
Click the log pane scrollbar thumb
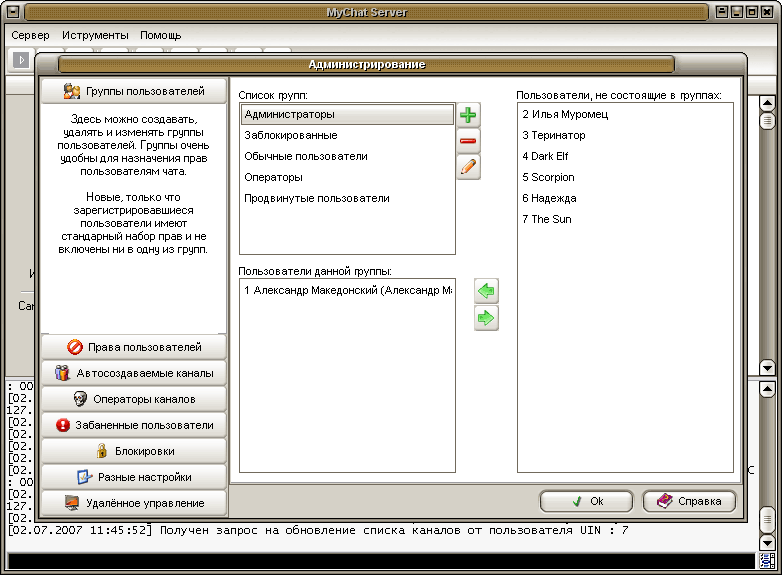click(767, 520)
